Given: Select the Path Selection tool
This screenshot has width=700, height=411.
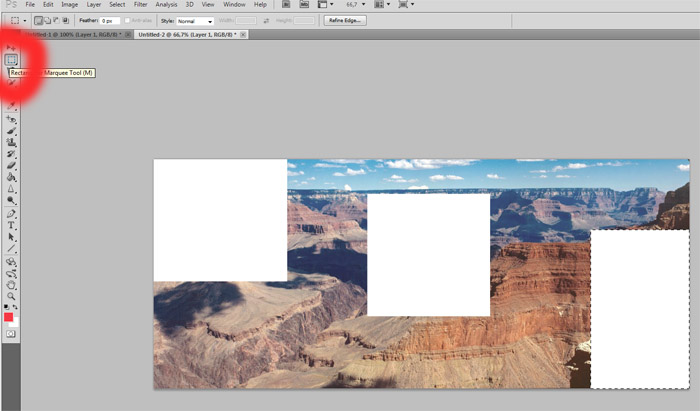Looking at the screenshot, I should (11, 237).
